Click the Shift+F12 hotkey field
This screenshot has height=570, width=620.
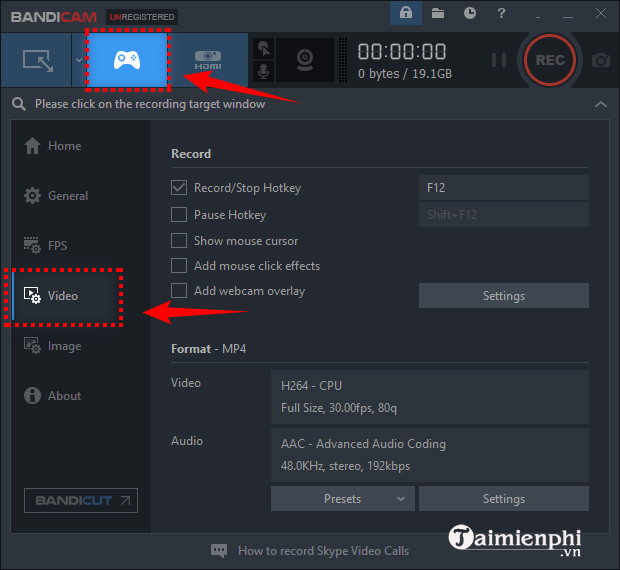pyautogui.click(x=504, y=215)
